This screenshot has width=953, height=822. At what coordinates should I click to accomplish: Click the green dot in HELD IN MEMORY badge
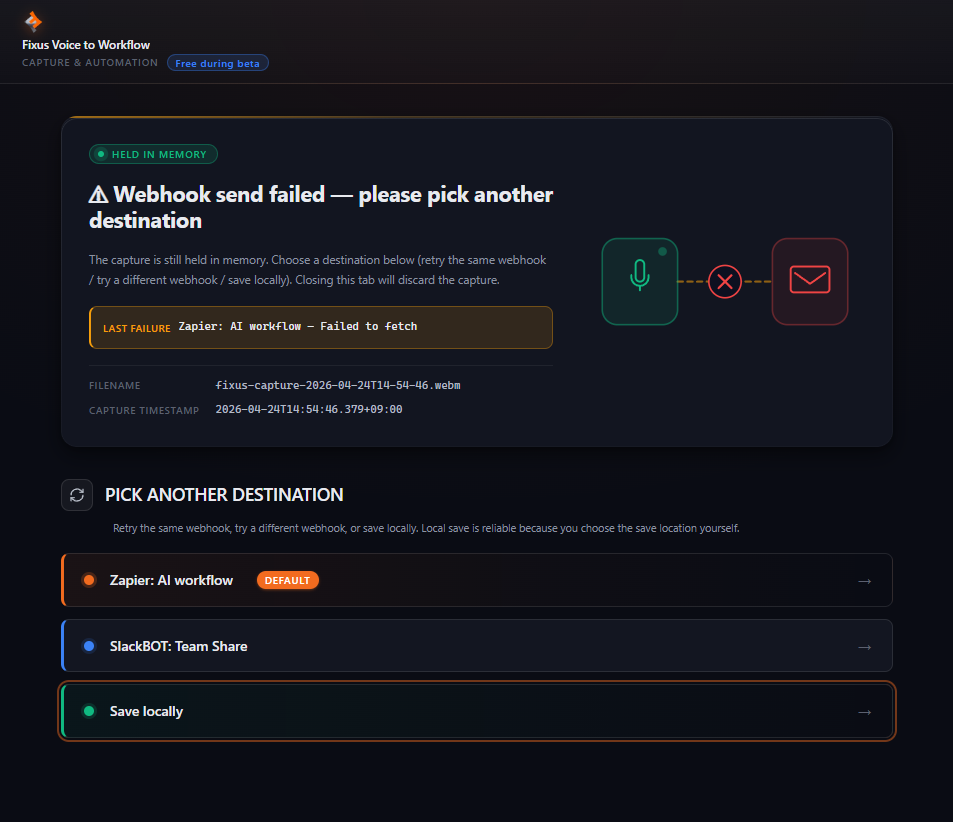tap(101, 154)
